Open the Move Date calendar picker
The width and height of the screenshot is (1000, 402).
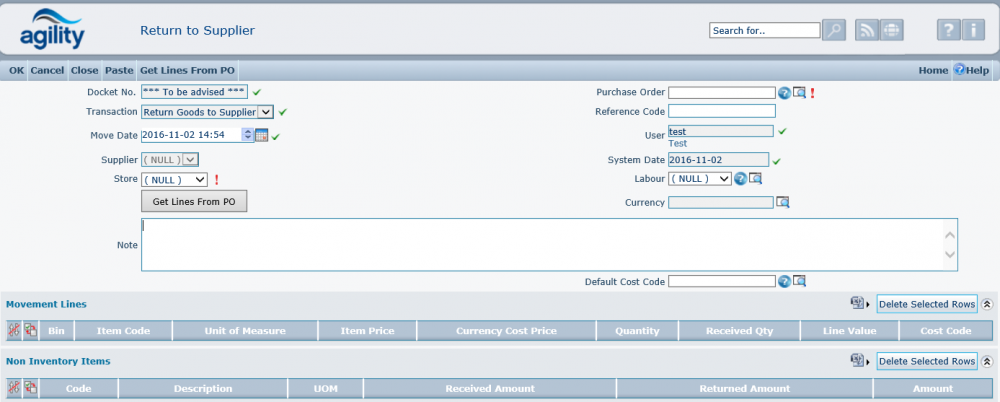262,135
